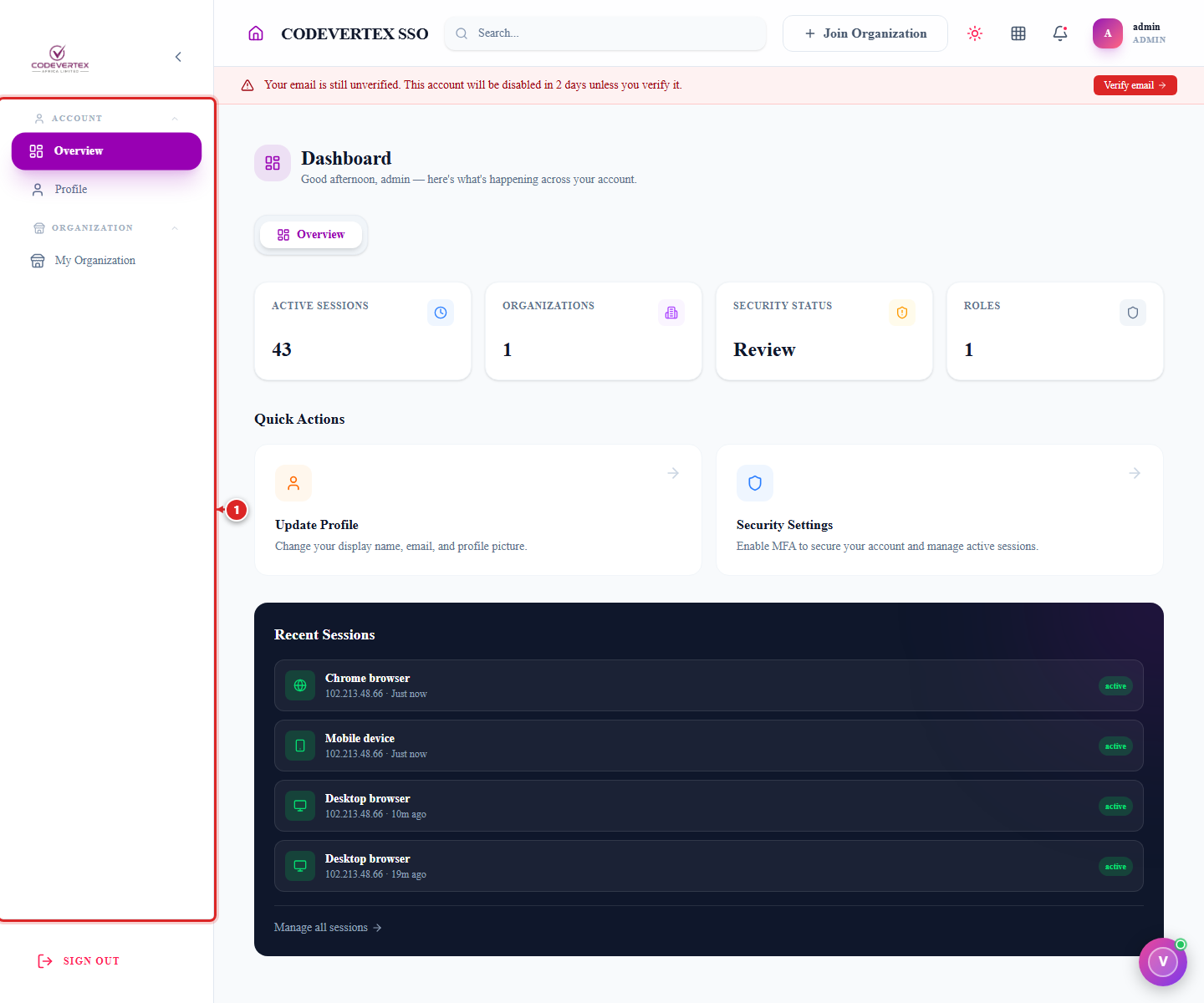Collapse the sidebar with left chevron
Image resolution: width=1204 pixels, height=1003 pixels.
[178, 57]
